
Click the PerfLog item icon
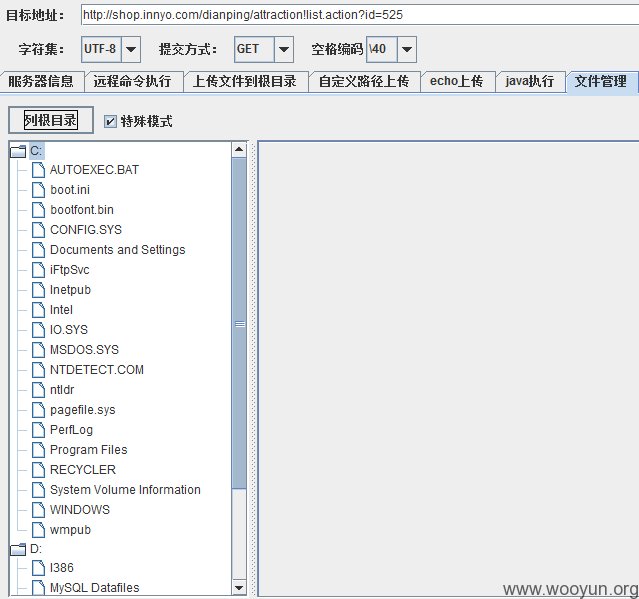point(38,429)
